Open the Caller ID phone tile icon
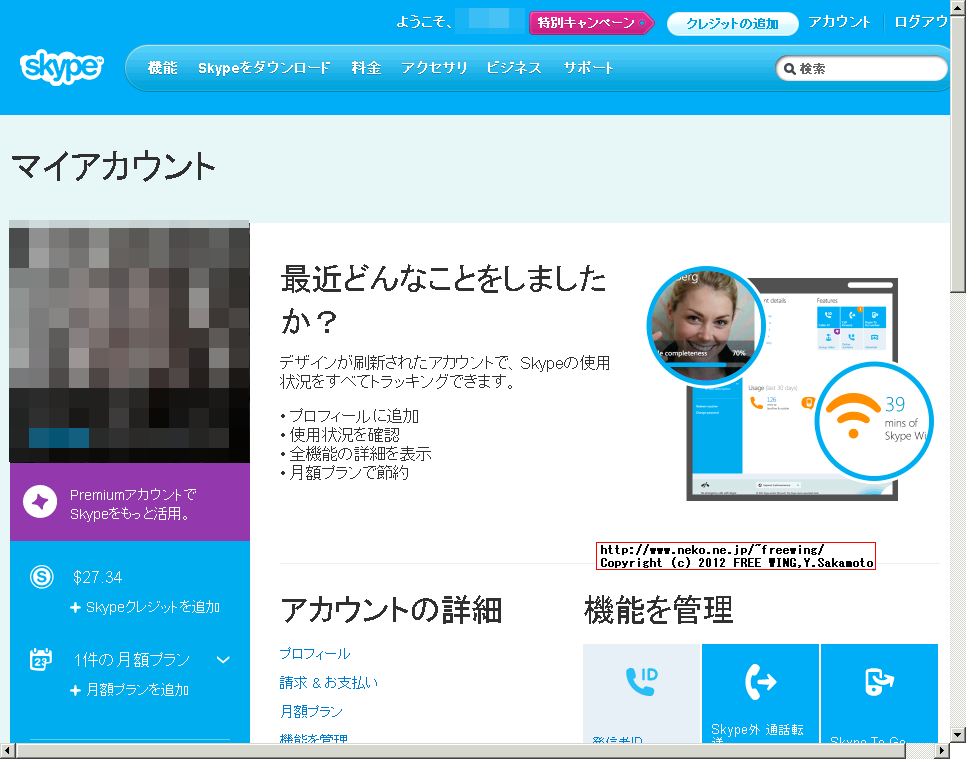Image resolution: width=966 pixels, height=759 pixels. click(641, 681)
